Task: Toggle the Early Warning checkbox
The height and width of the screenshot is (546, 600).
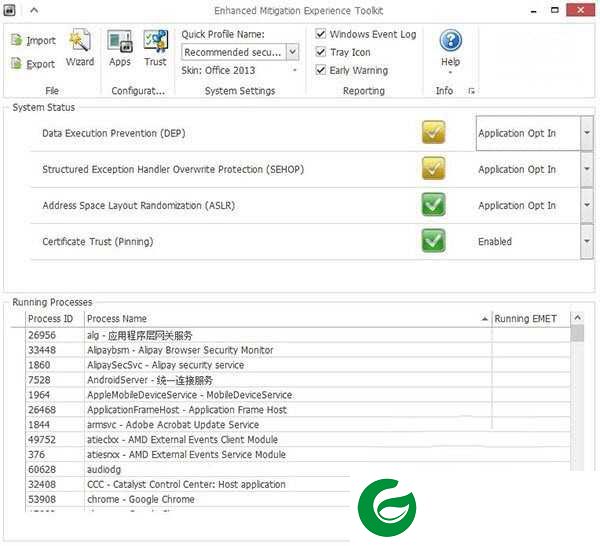Action: point(321,70)
